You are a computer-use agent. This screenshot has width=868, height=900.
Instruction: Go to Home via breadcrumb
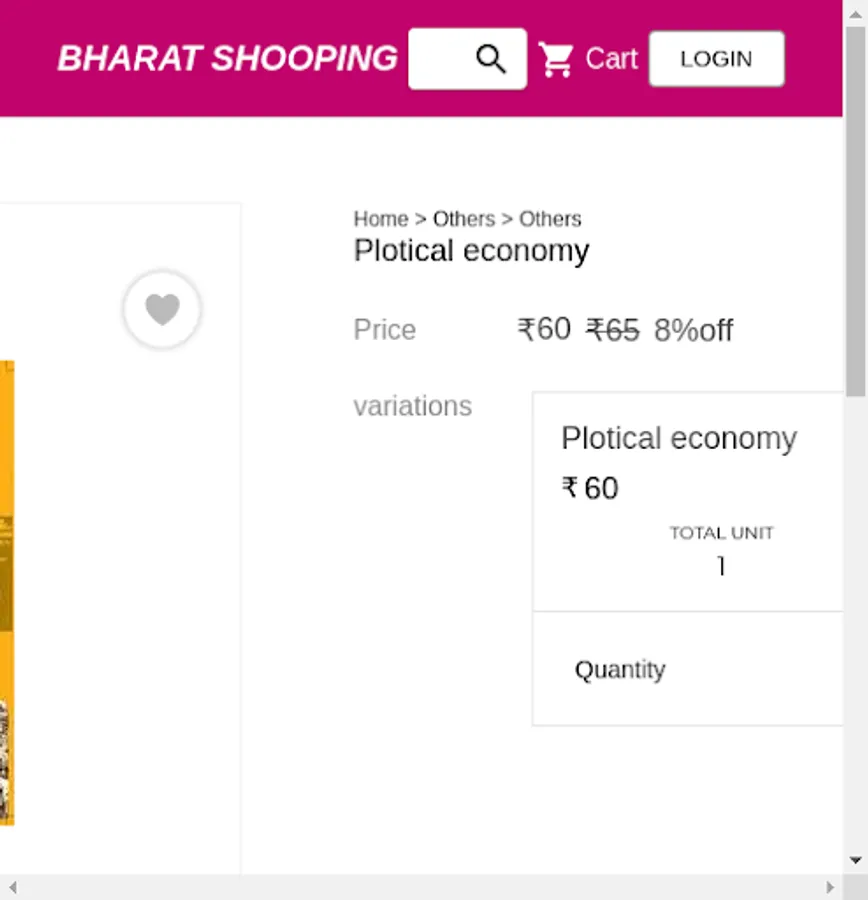381,219
